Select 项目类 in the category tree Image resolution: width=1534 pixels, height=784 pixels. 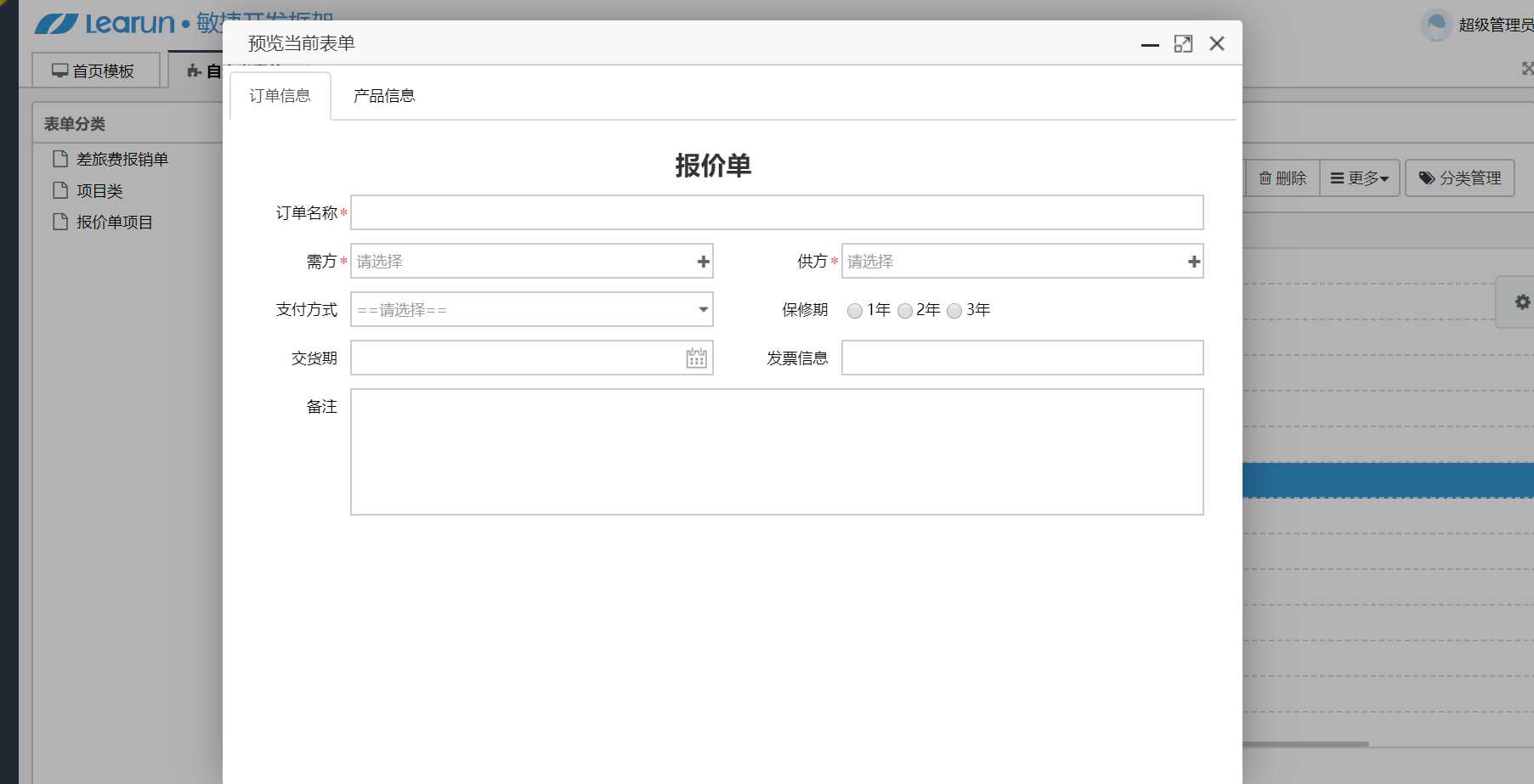(x=99, y=191)
